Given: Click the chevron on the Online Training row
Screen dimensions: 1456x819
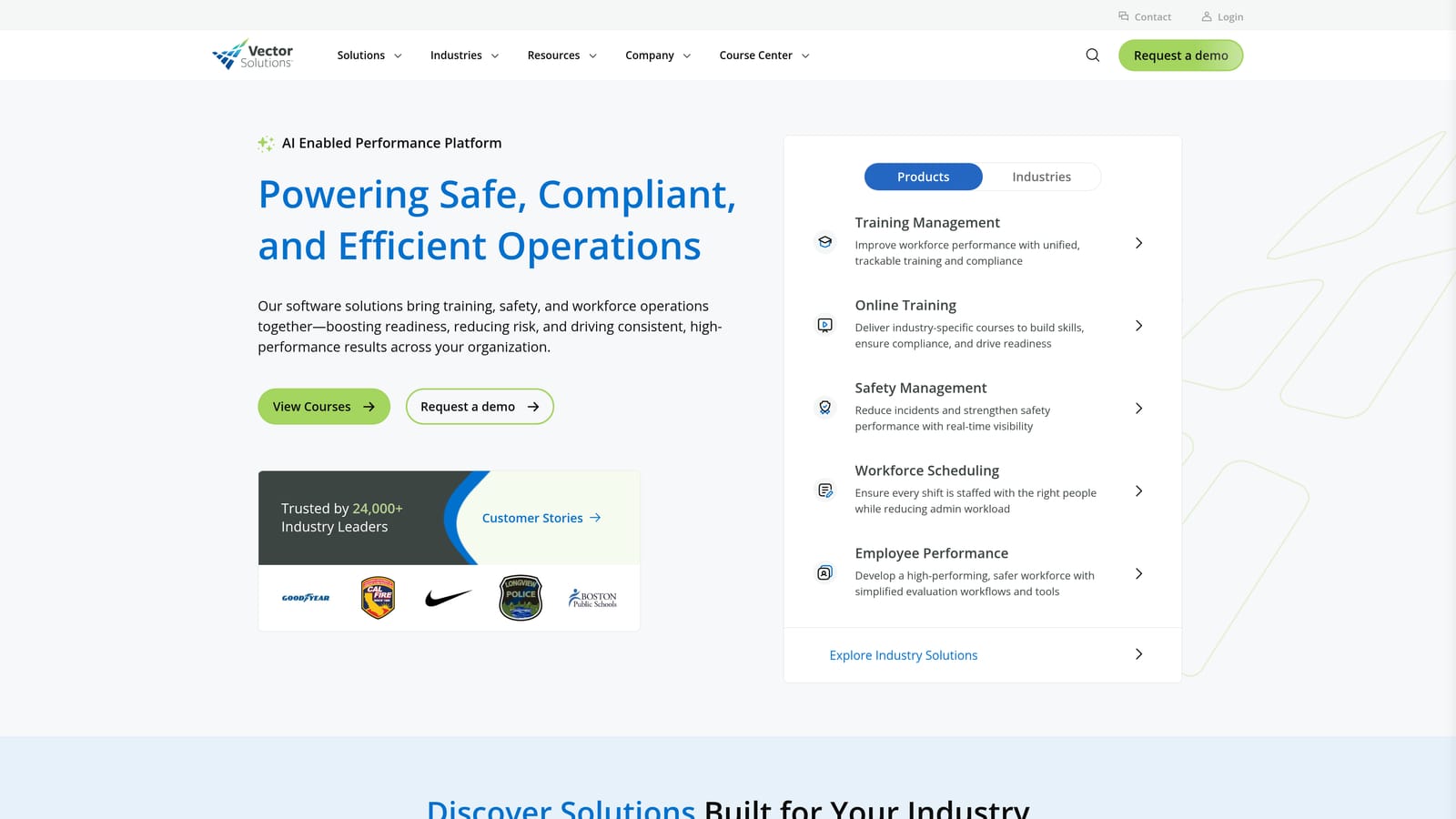Looking at the screenshot, I should pyautogui.click(x=1138, y=326).
